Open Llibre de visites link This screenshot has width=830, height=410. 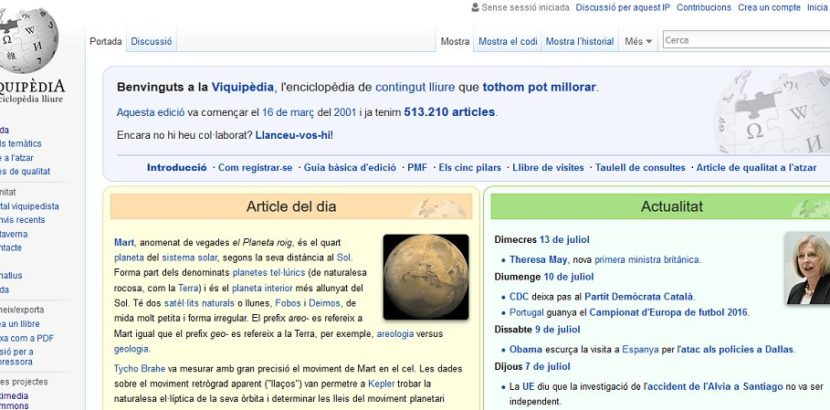(x=548, y=168)
